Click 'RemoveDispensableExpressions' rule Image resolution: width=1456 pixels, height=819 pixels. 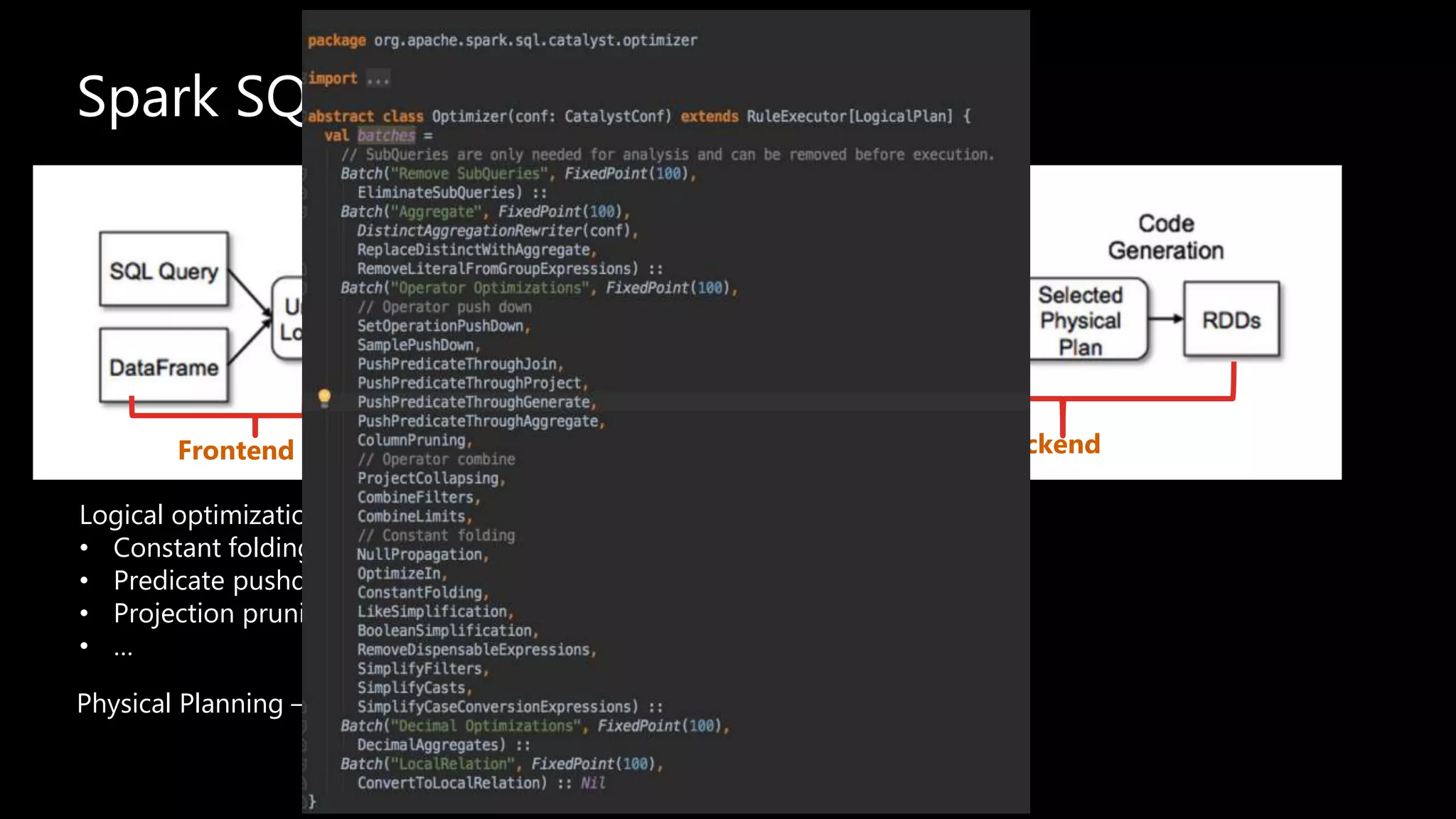[x=473, y=650]
